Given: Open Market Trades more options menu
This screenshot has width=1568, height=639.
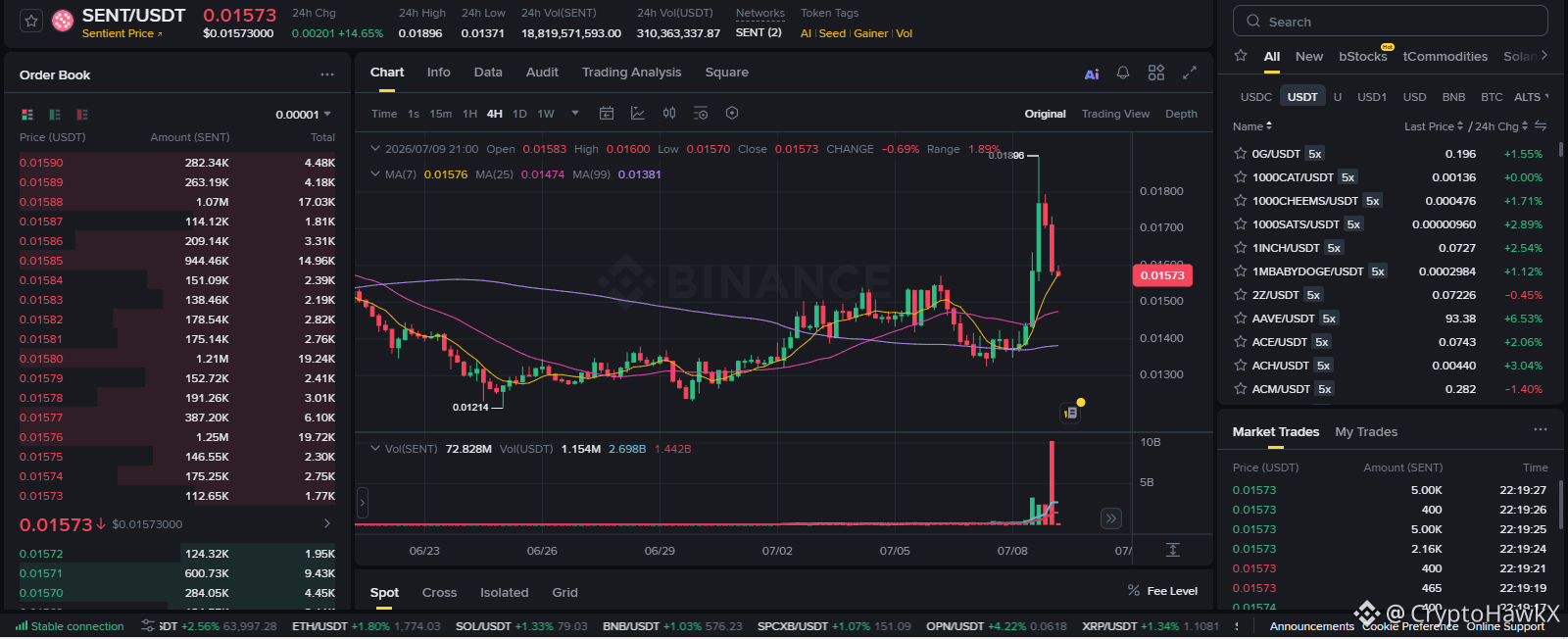Looking at the screenshot, I should (x=1541, y=430).
